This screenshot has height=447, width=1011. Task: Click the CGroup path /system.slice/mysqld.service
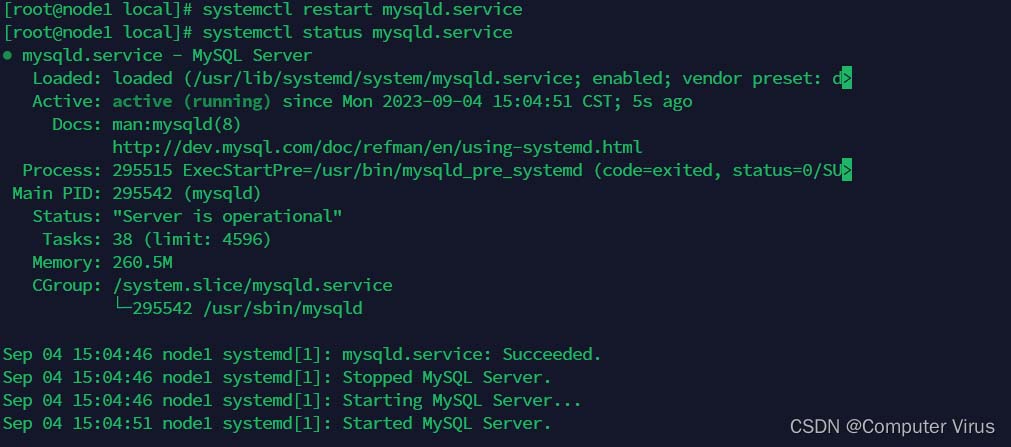252,286
